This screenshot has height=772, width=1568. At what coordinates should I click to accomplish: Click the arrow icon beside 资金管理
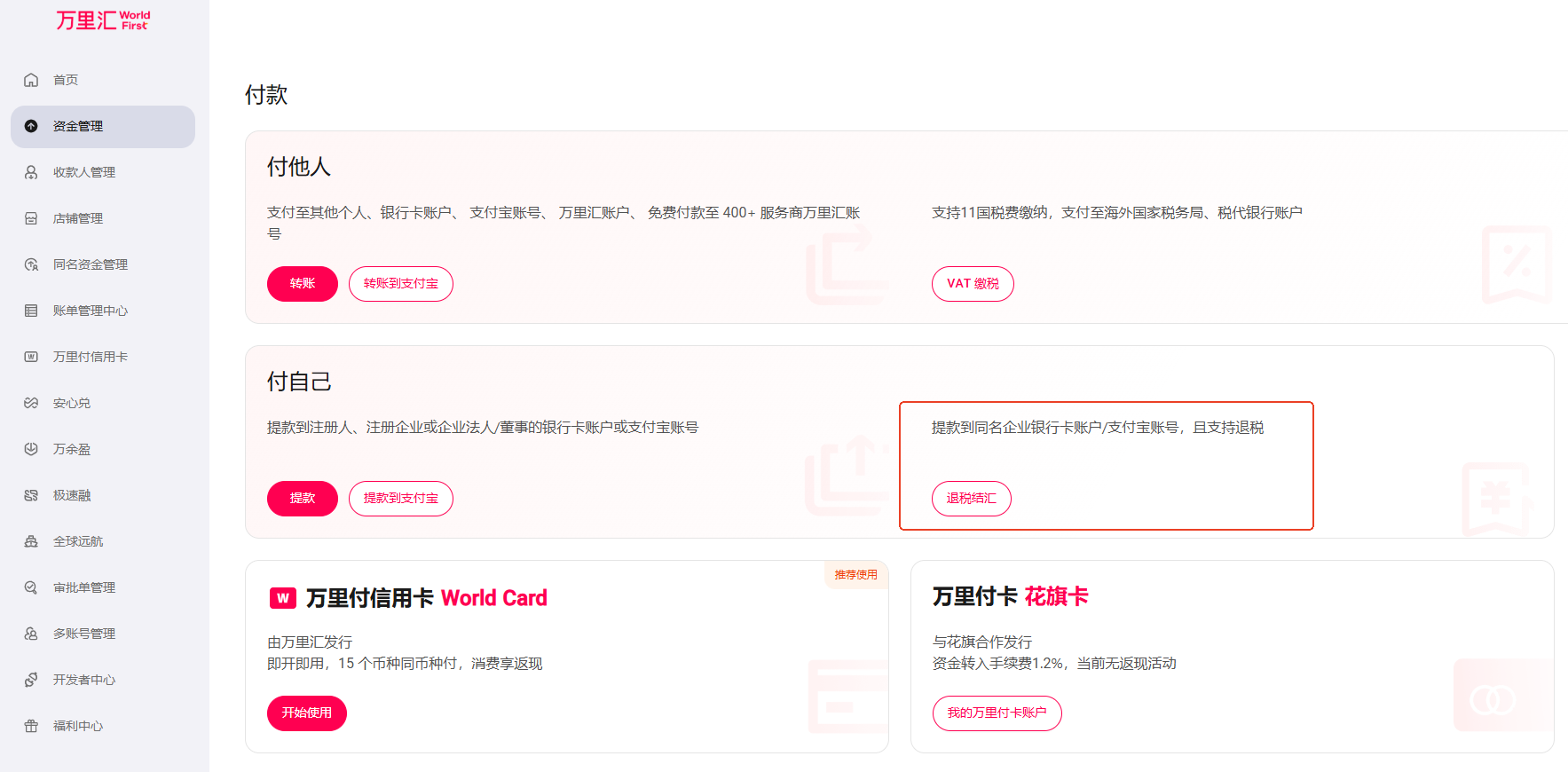coord(31,126)
